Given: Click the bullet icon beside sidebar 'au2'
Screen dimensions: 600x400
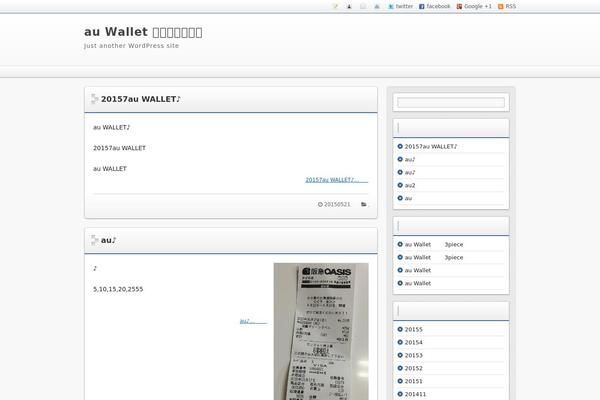Looking at the screenshot, I should tap(400, 185).
